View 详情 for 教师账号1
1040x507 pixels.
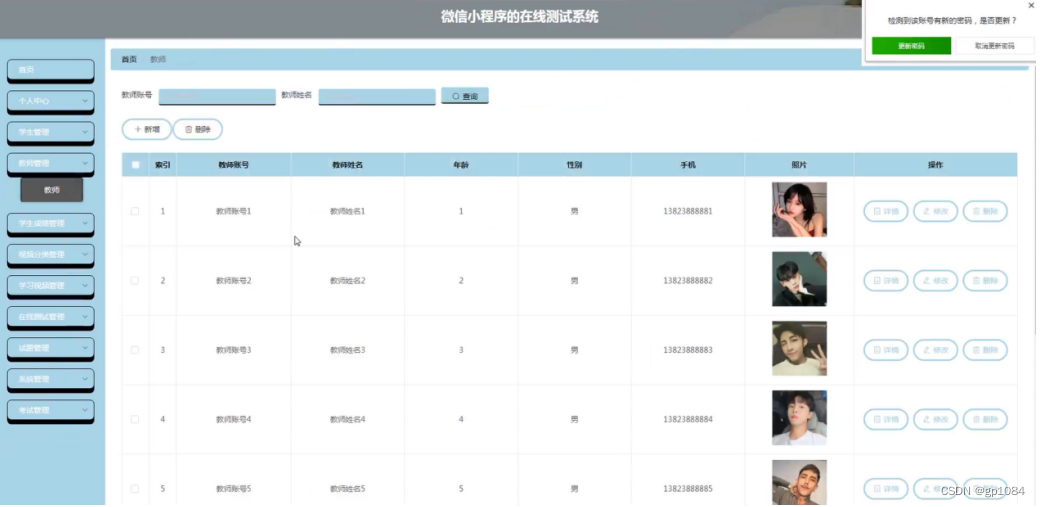pyautogui.click(x=885, y=212)
